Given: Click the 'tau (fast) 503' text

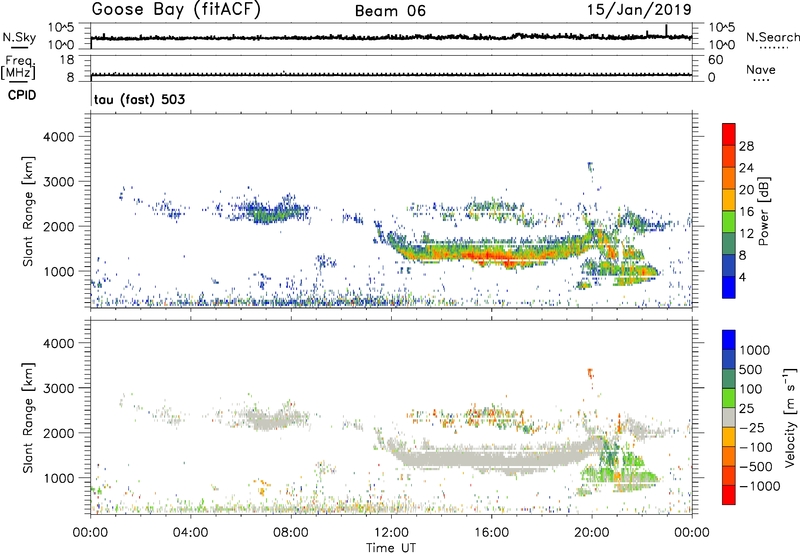Looking at the screenshot, I should coord(139,99).
